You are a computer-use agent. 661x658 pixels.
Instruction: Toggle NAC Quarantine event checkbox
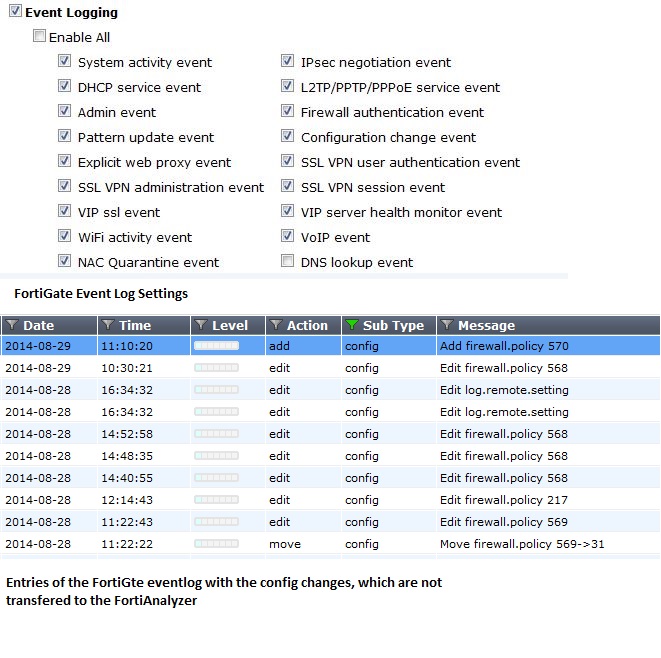coord(64,261)
